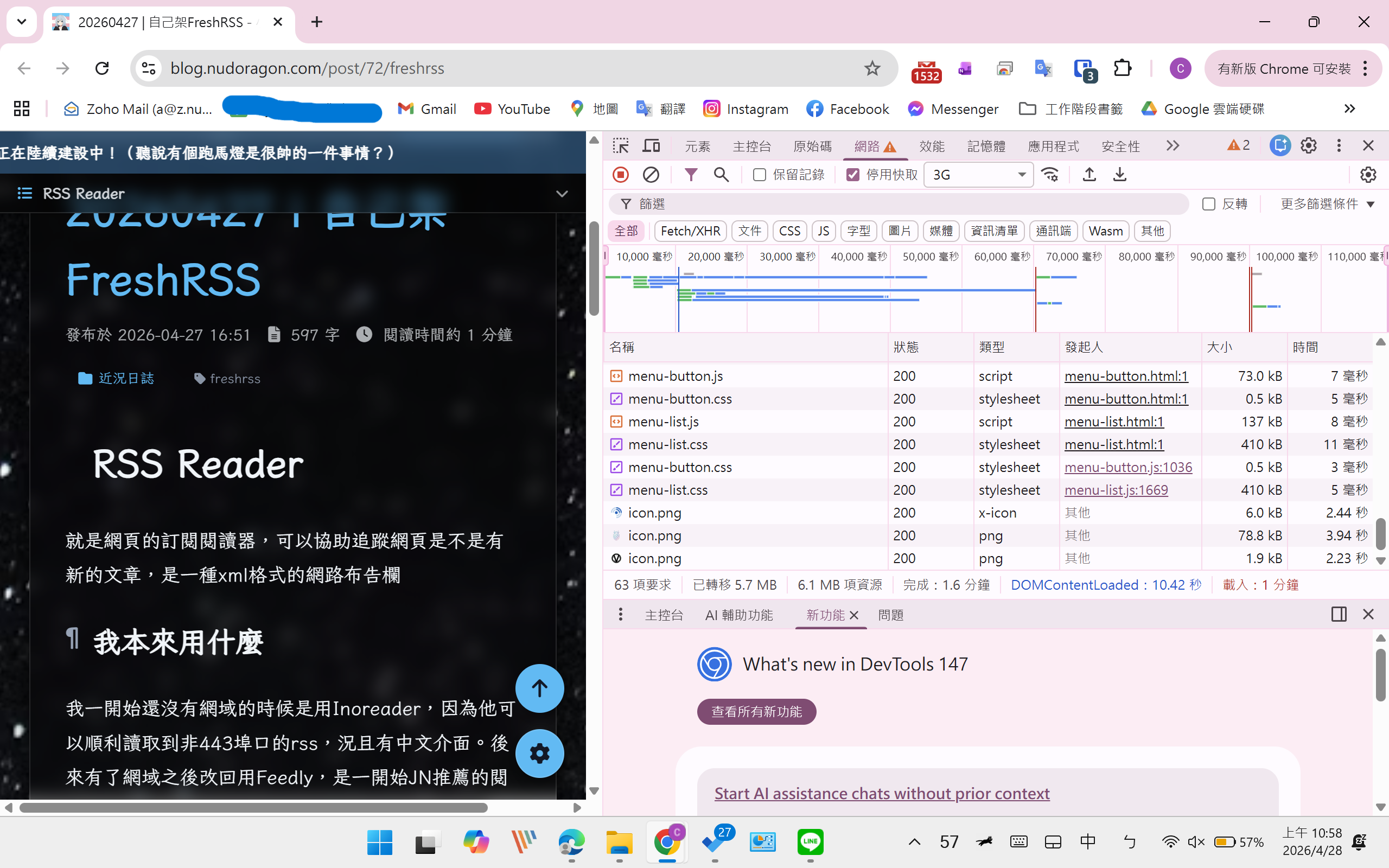Click the address bar URL

[x=307, y=68]
